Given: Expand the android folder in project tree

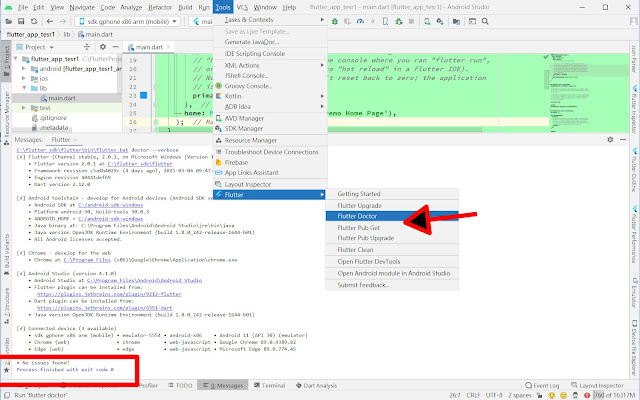Looking at the screenshot, I should [24, 69].
